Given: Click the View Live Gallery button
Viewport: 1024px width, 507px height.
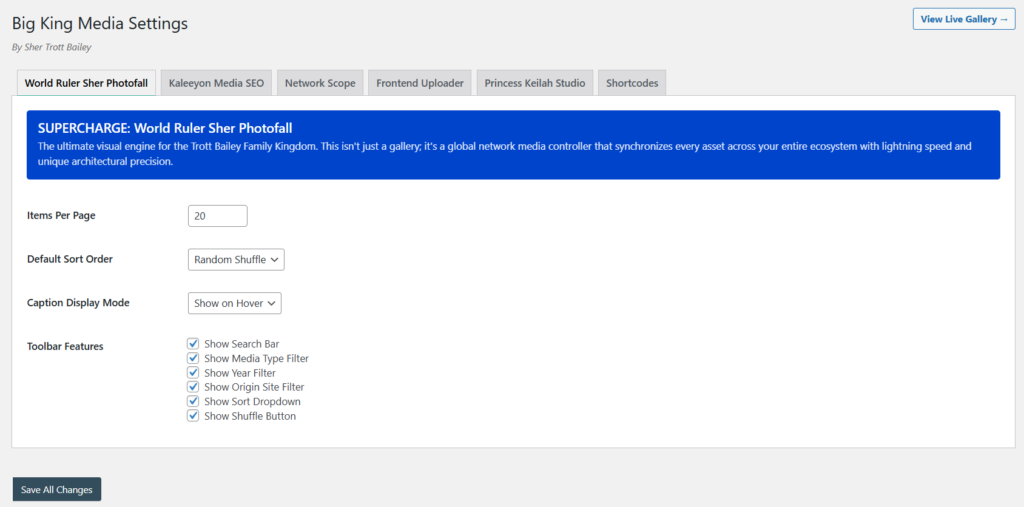Looking at the screenshot, I should click(x=964, y=19).
